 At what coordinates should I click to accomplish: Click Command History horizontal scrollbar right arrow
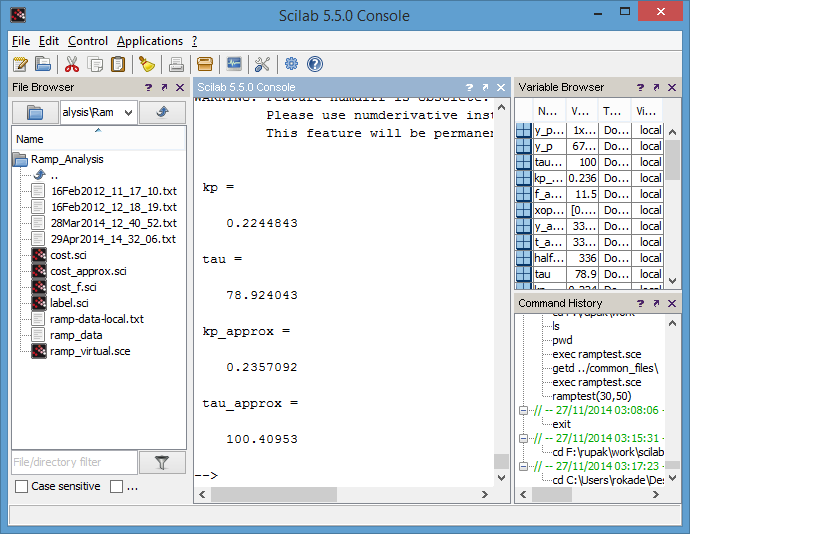pyautogui.click(x=656, y=494)
